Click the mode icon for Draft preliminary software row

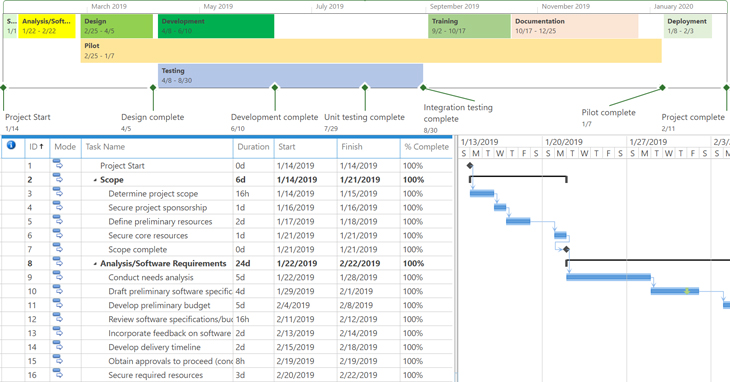click(x=58, y=290)
